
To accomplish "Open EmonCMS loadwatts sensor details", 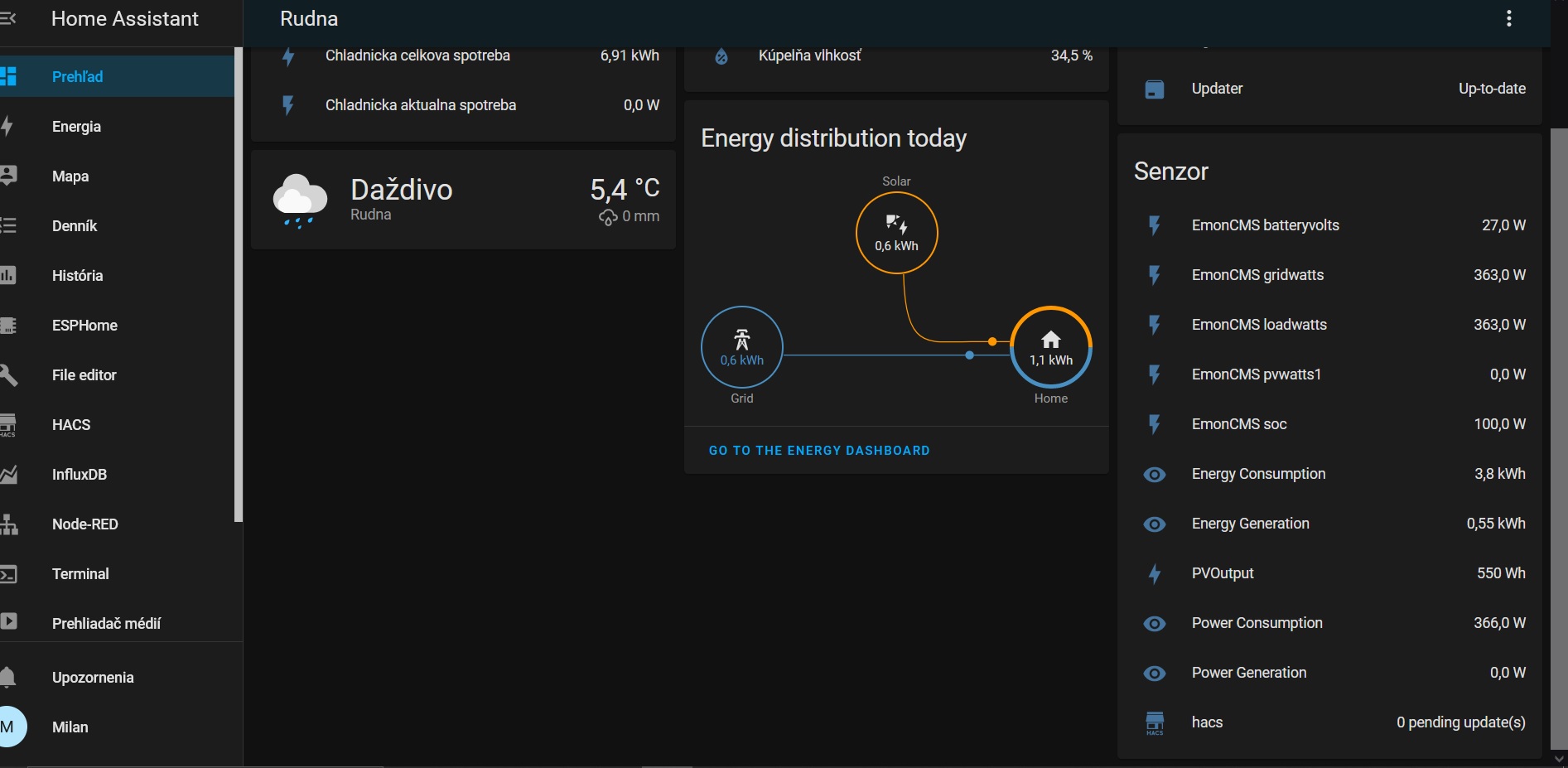I will [x=1329, y=325].
